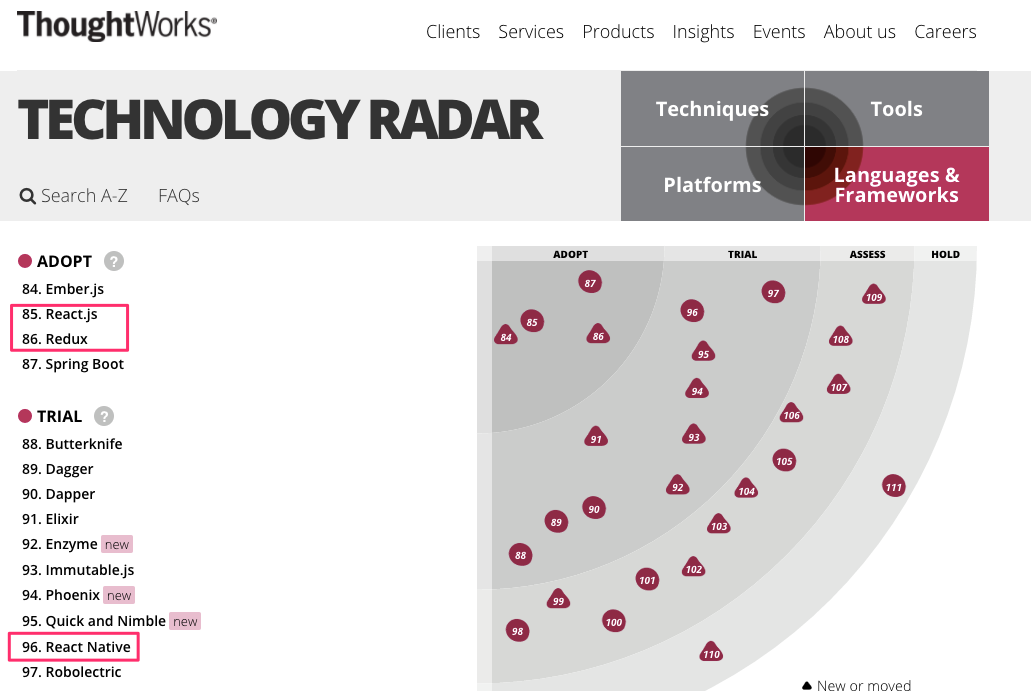Screen dimensions: 1031x691
Task: Click the ThoughtWorks logo
Action: [x=116, y=26]
